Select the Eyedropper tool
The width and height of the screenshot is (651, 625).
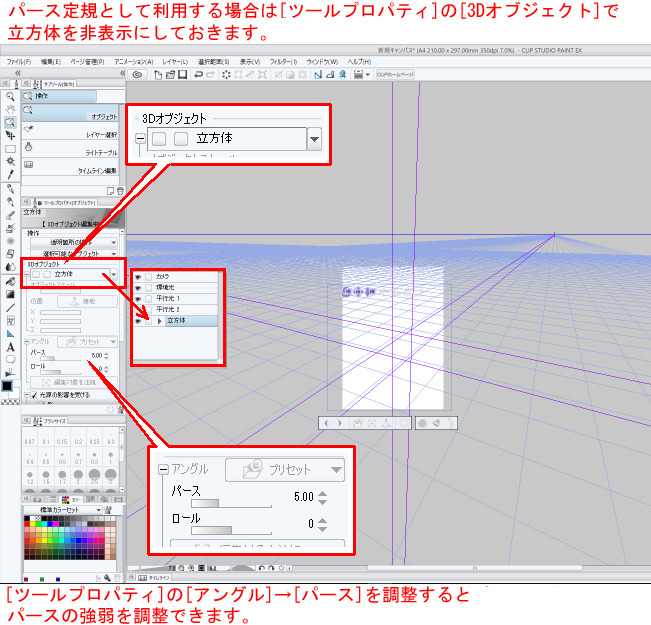[x=10, y=174]
